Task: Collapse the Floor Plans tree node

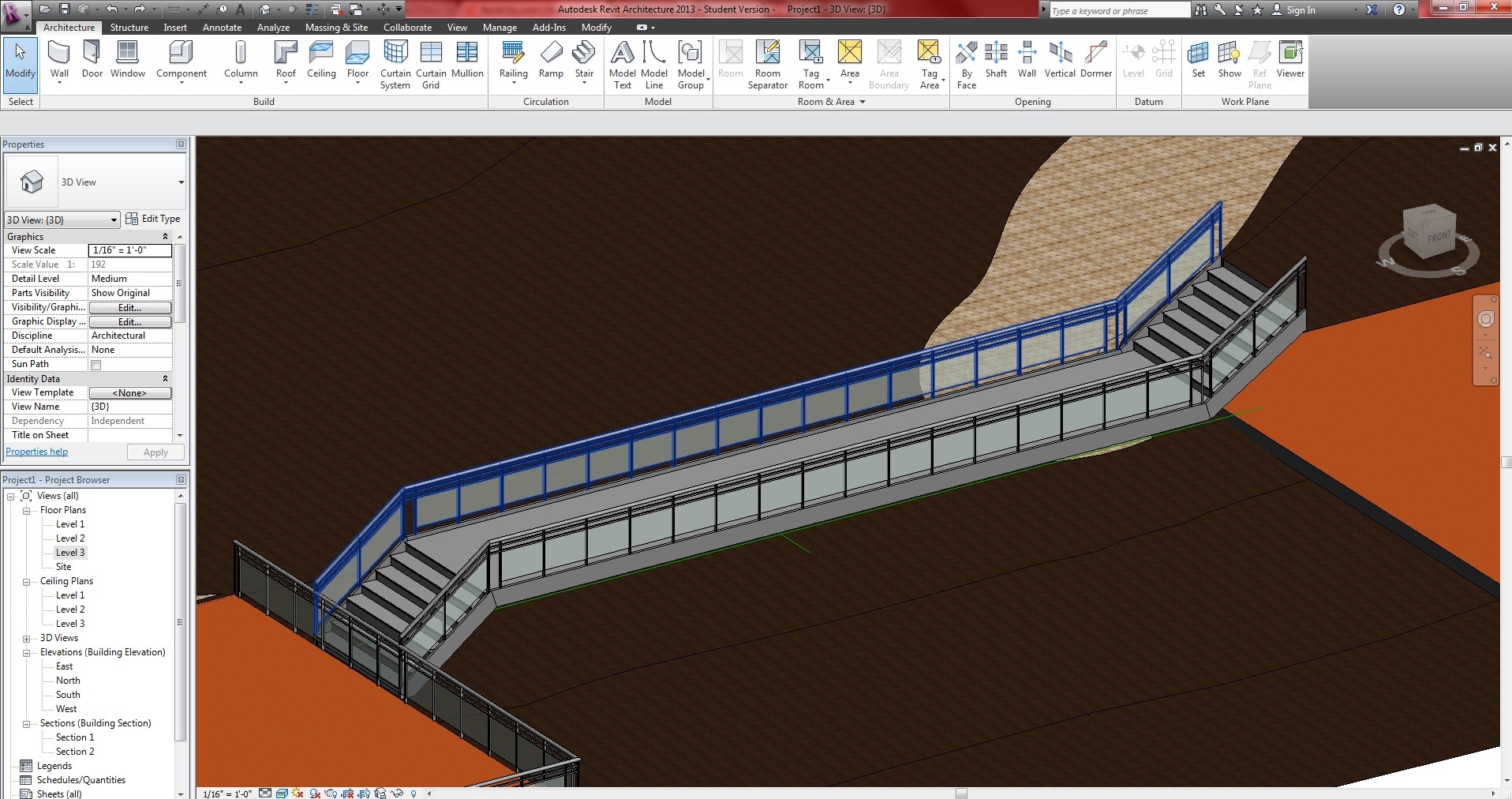Action: point(26,511)
